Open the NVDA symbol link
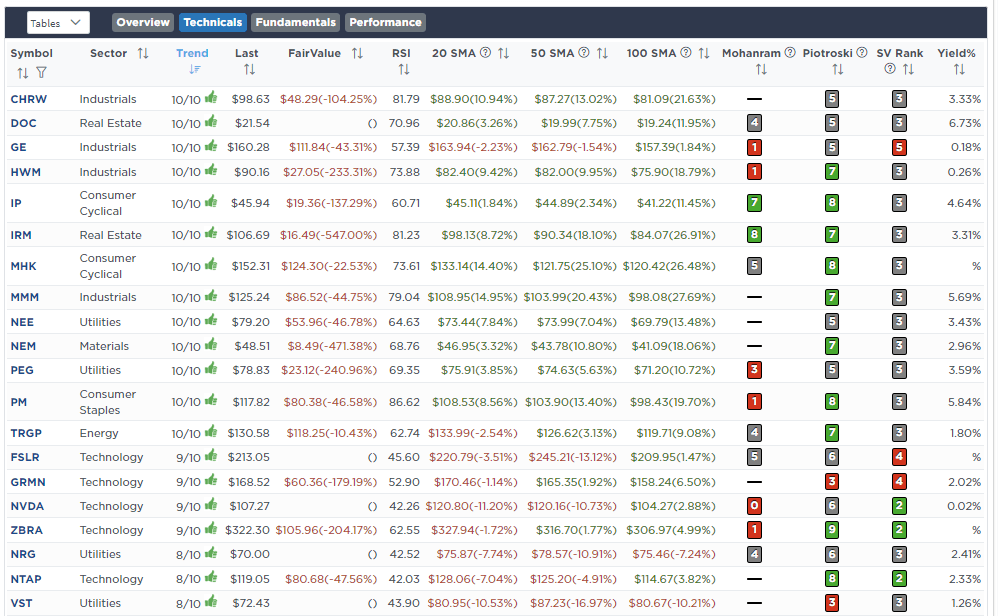 pyautogui.click(x=27, y=507)
